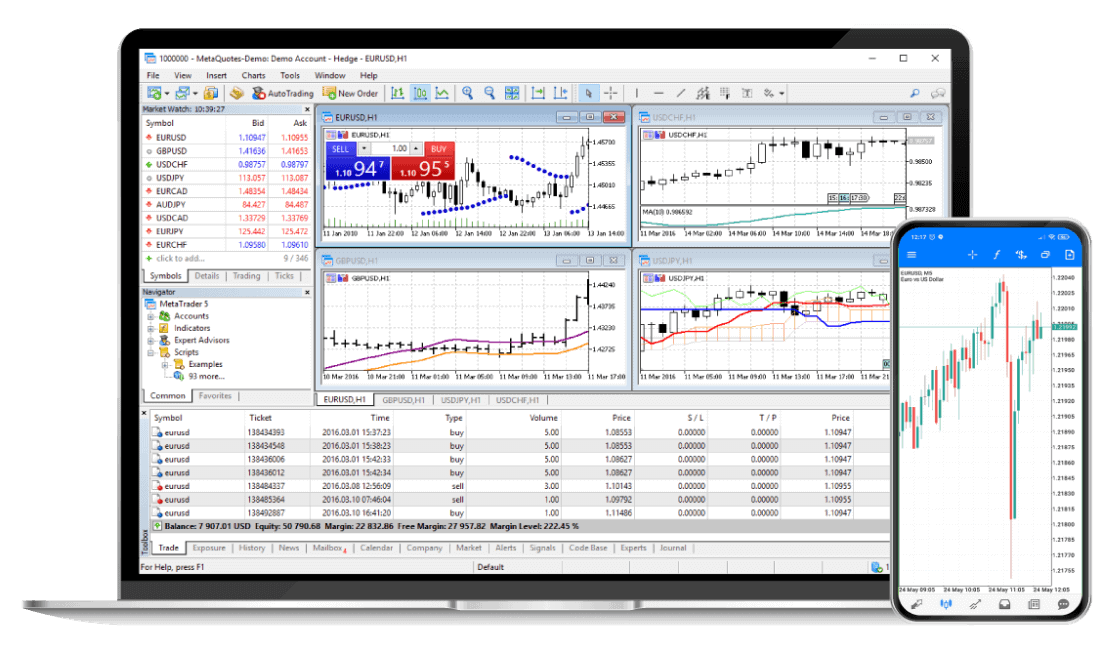Enable chart shift icon
This screenshot has width=1100, height=650.
tap(561, 93)
